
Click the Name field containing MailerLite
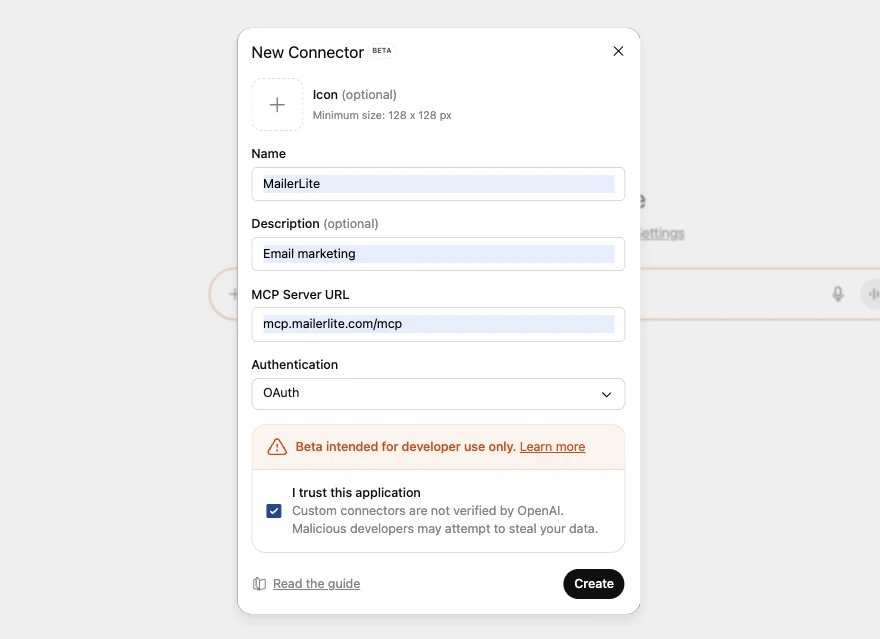coord(438,184)
